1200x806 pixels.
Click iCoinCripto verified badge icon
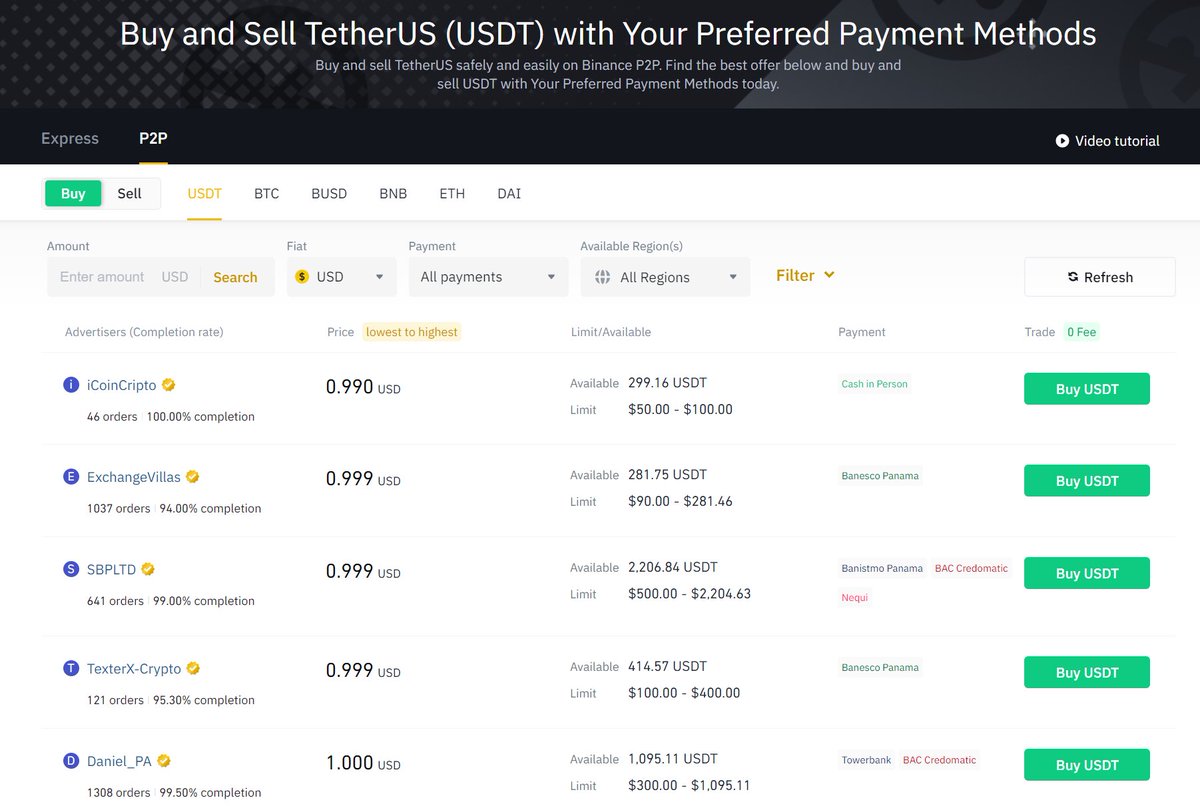[x=169, y=385]
